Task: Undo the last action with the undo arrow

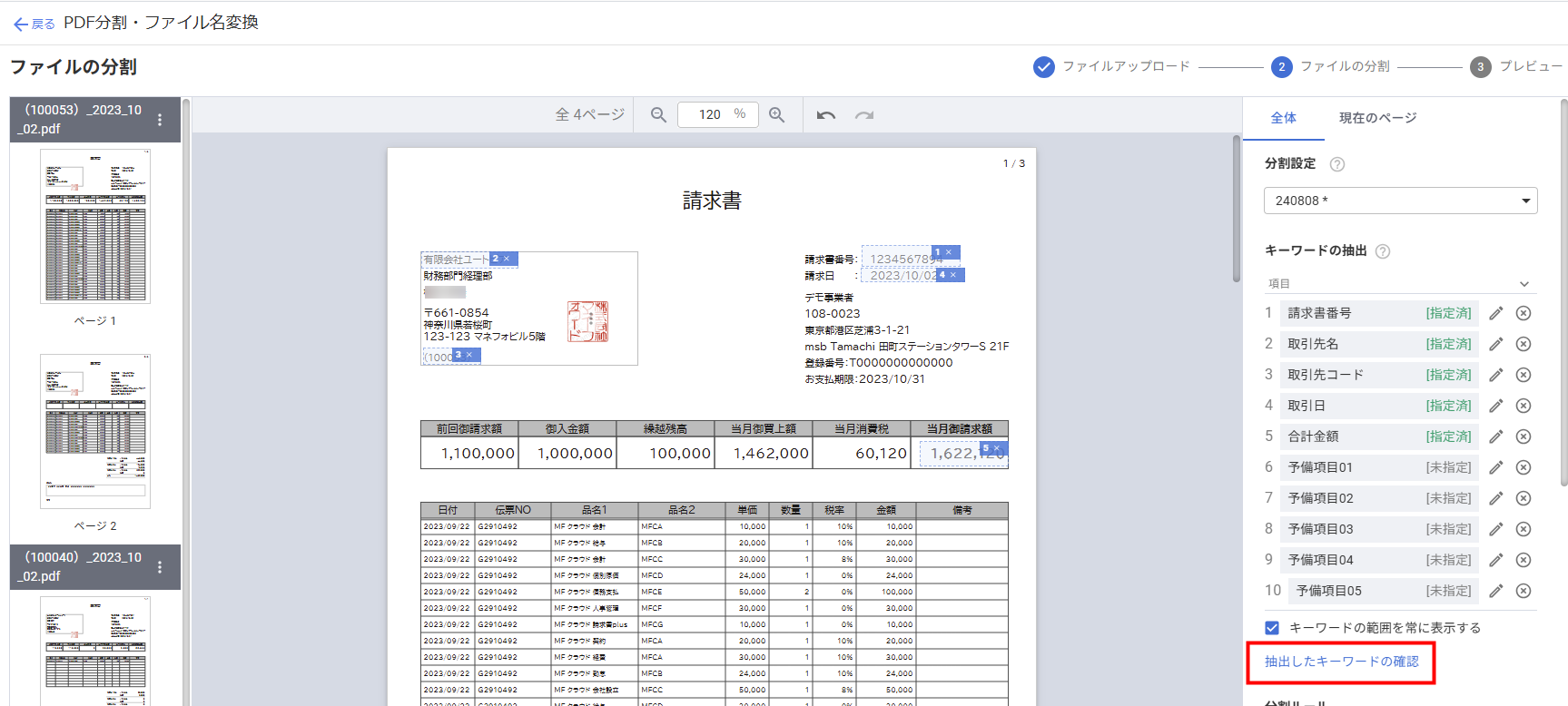Action: [x=825, y=115]
